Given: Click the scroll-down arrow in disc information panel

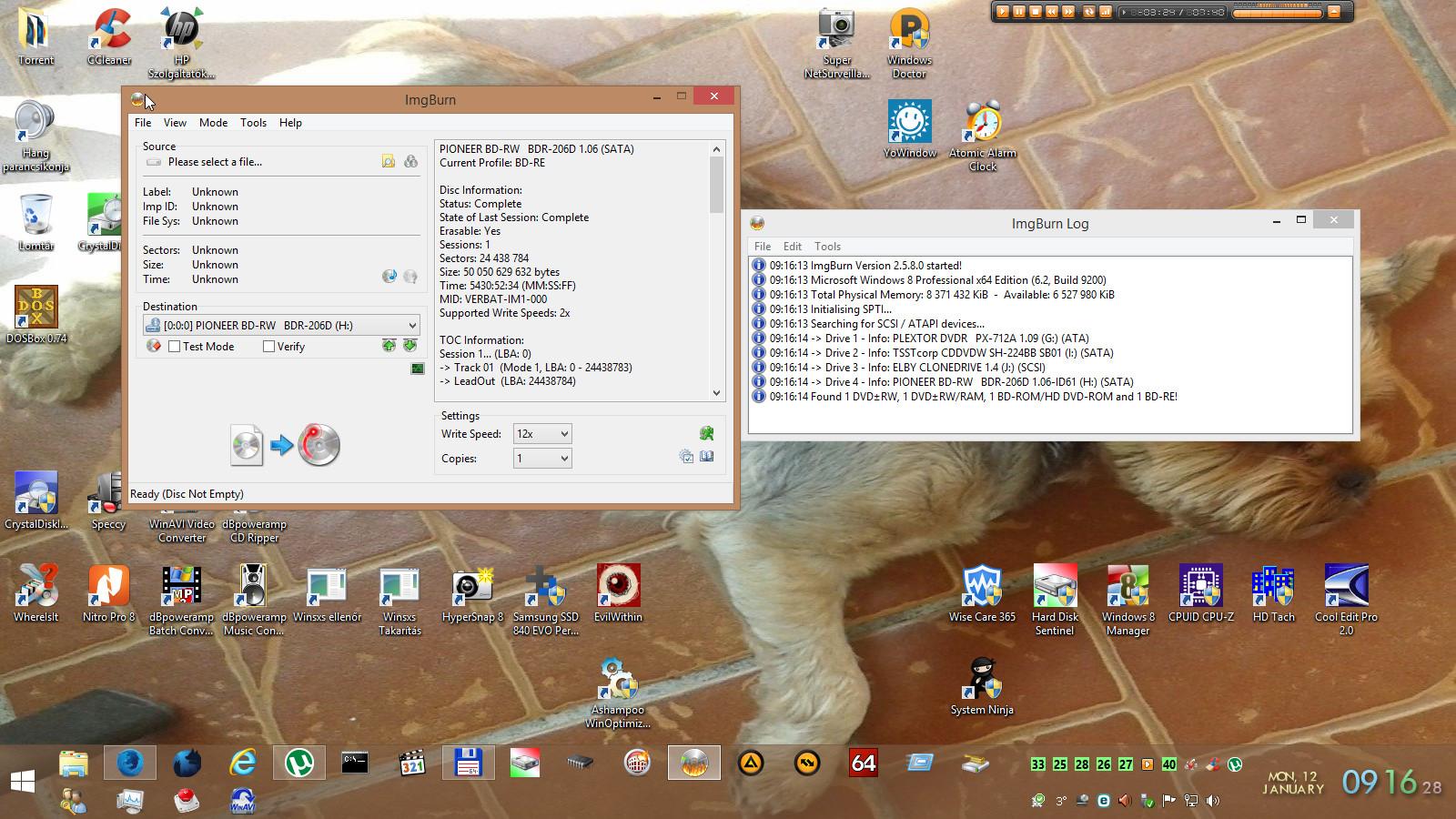Looking at the screenshot, I should [x=716, y=393].
